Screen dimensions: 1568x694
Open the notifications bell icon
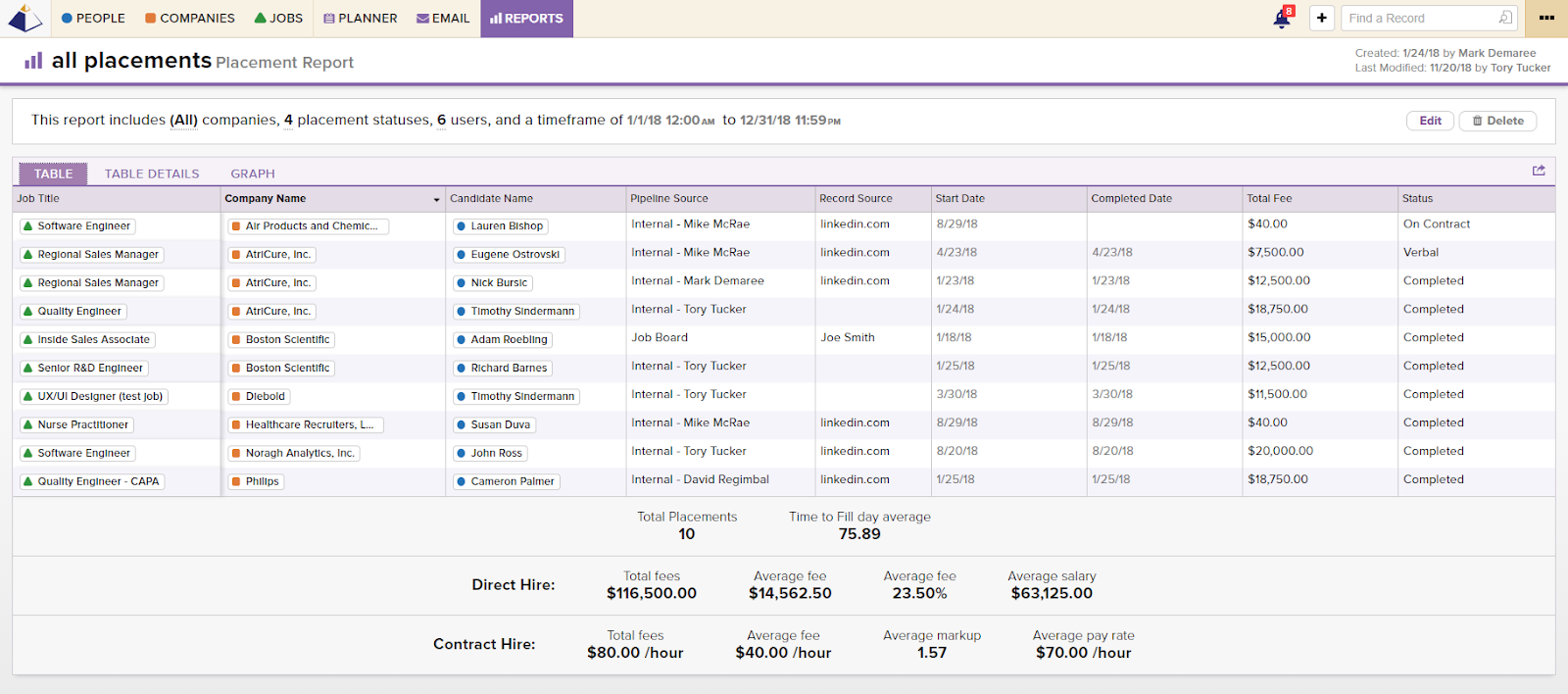coord(1282,19)
